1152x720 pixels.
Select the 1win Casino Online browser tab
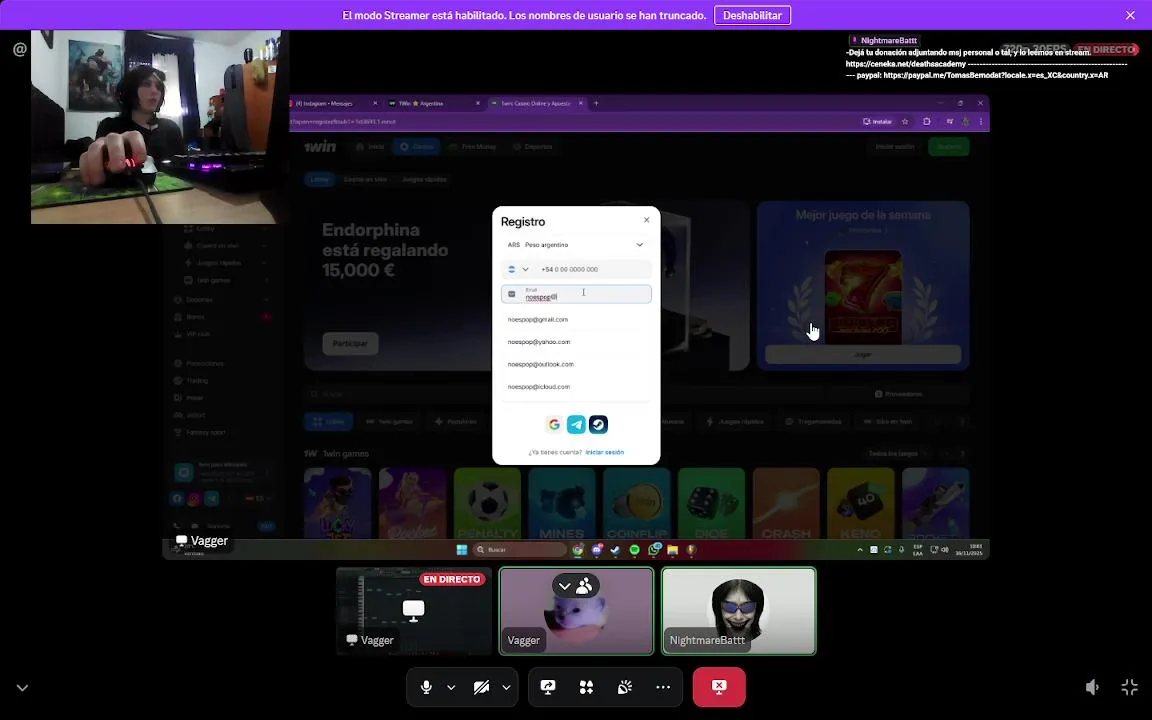[535, 104]
